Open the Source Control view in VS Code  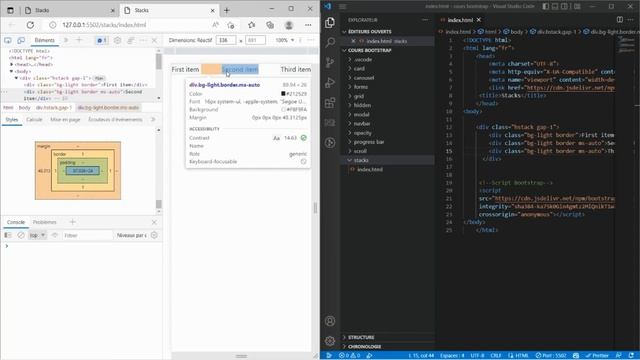pos(330,62)
